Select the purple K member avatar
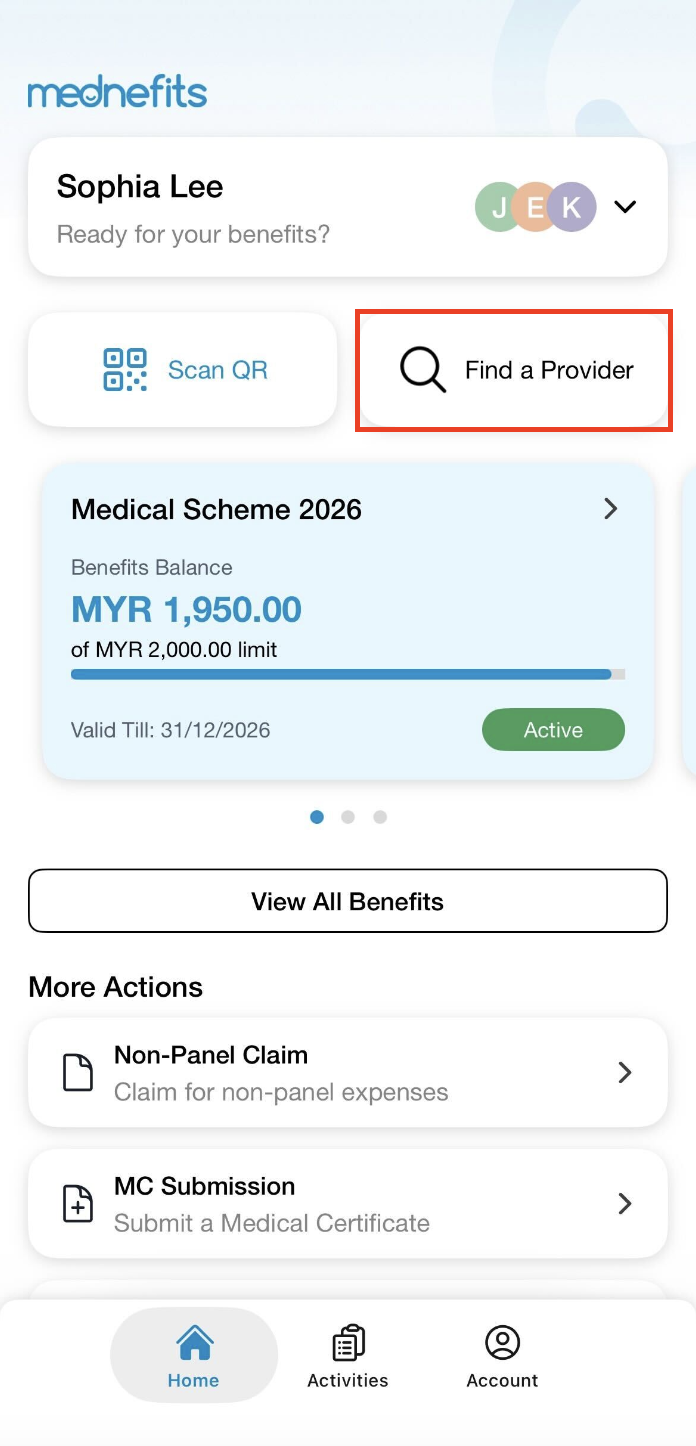Image resolution: width=696 pixels, height=1446 pixels. click(x=573, y=207)
